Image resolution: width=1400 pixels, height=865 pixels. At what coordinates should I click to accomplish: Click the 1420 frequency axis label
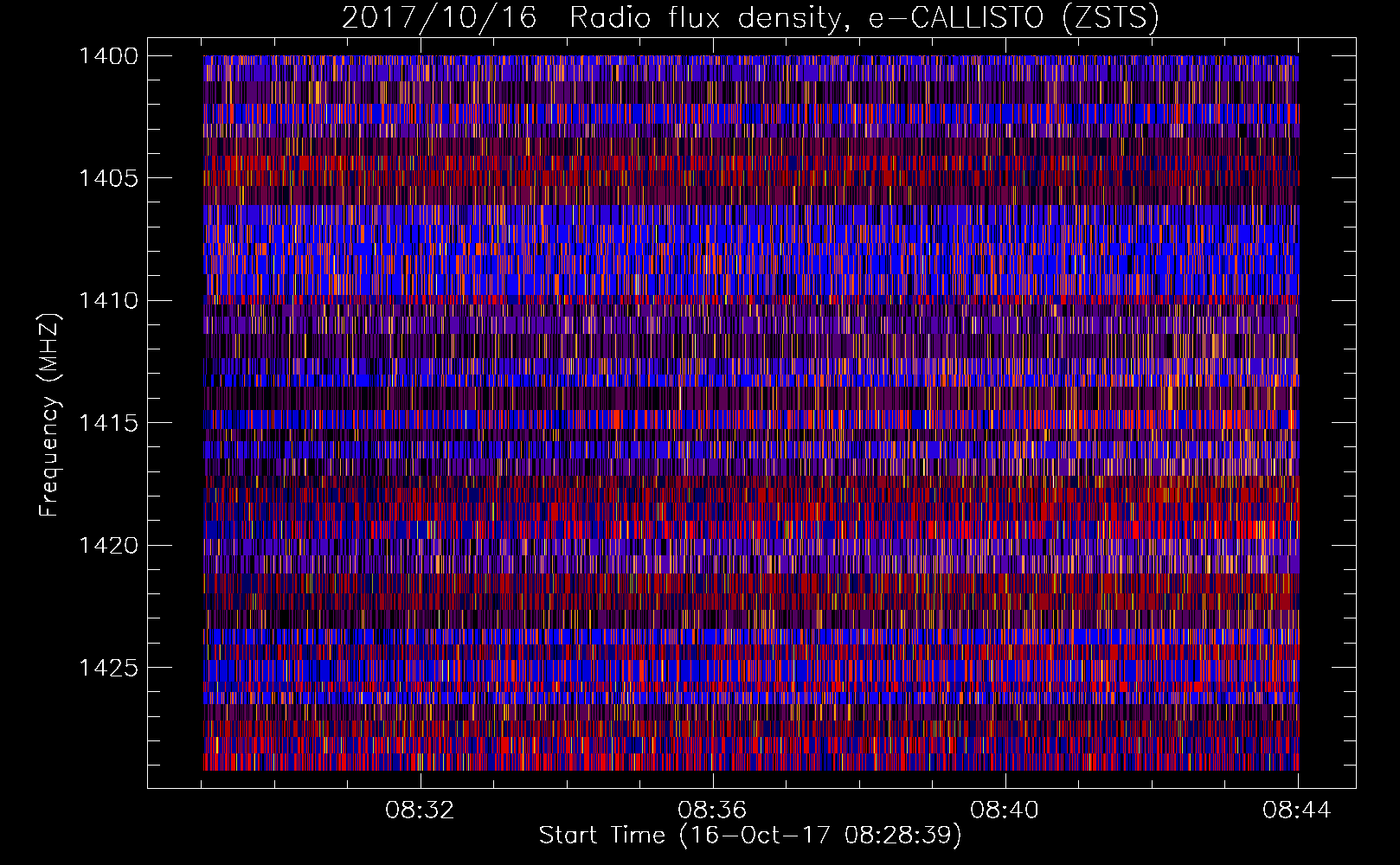108,546
